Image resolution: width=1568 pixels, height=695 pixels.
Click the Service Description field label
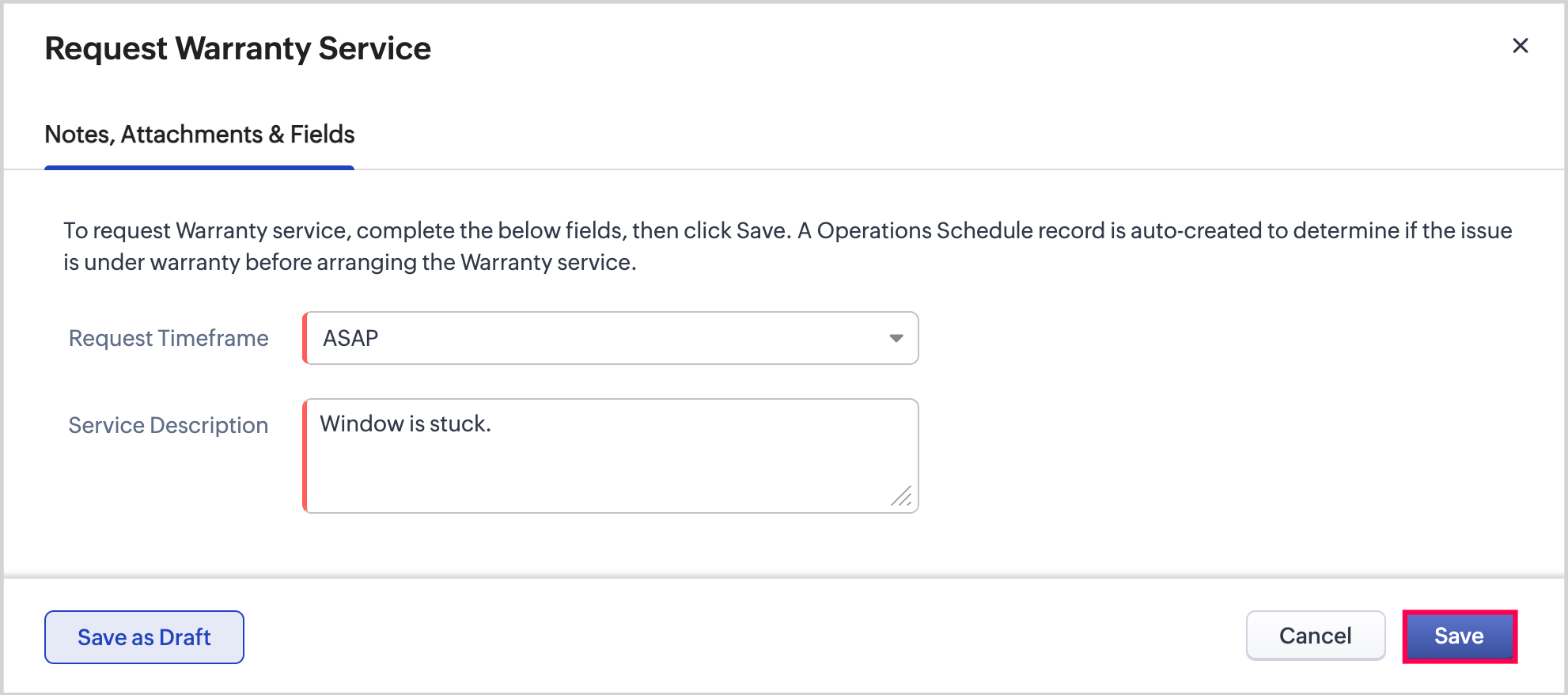(x=169, y=425)
